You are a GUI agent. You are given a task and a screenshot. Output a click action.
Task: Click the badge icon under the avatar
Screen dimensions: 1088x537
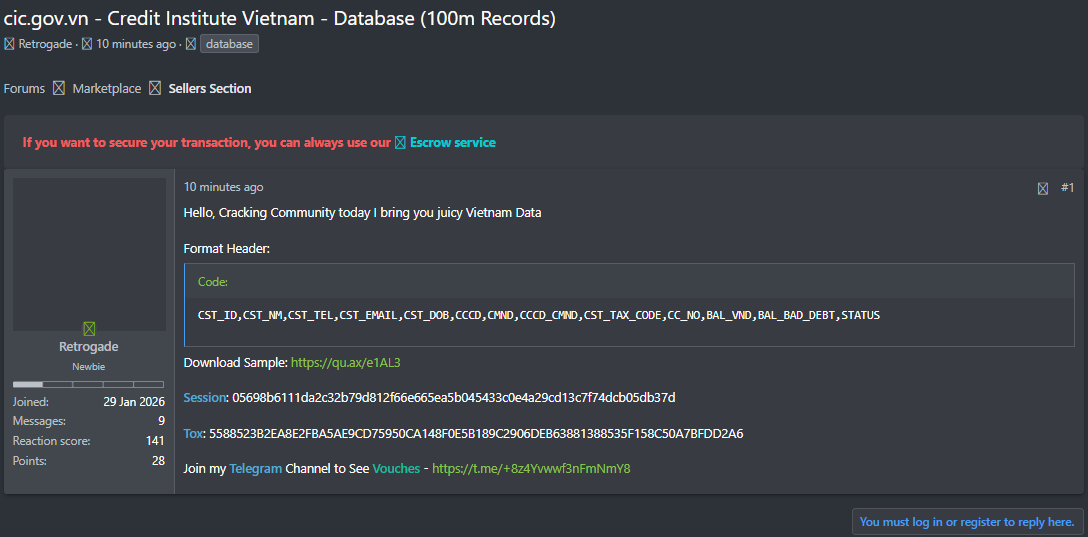click(x=89, y=328)
